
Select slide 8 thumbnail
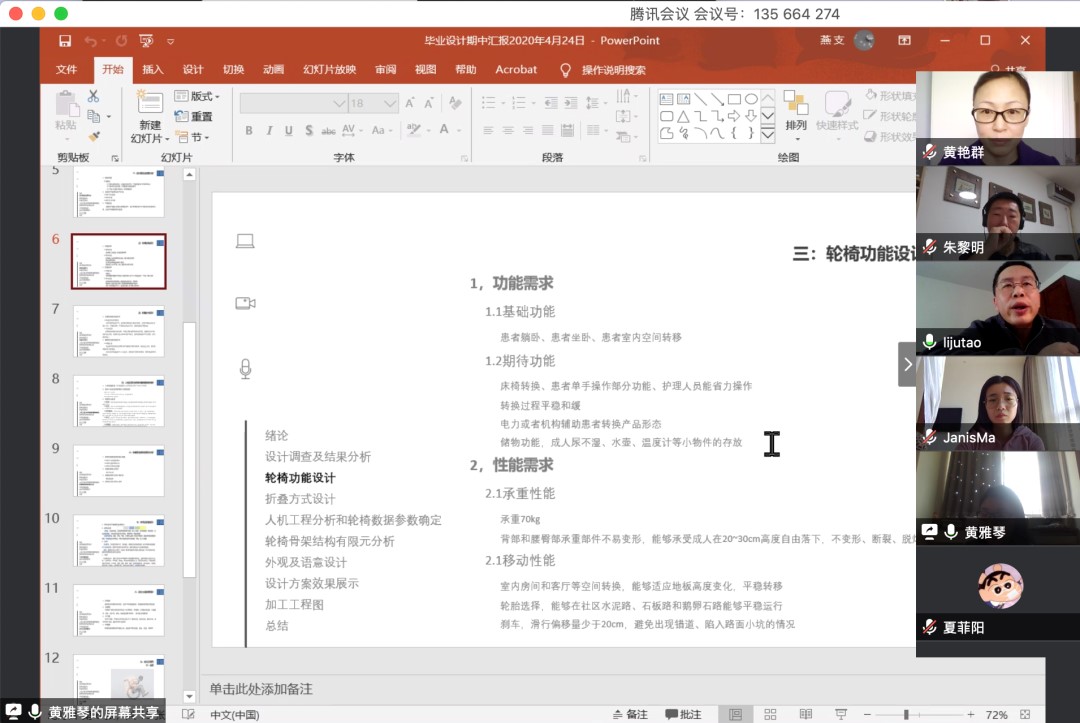pos(118,401)
